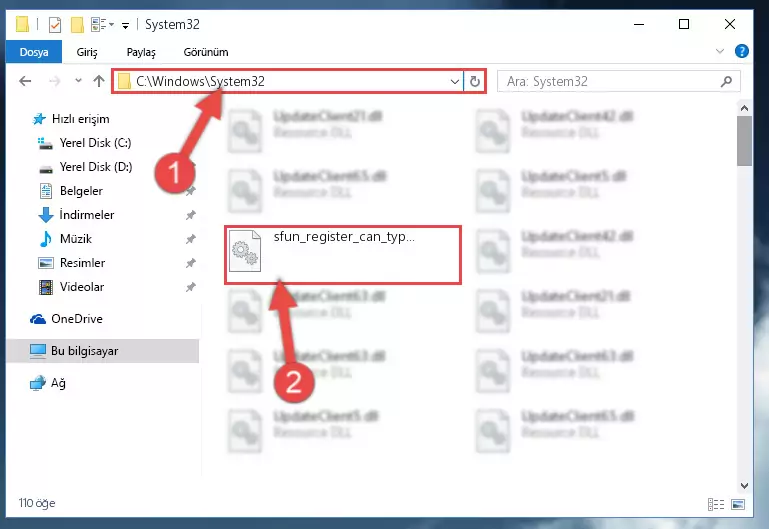The image size is (769, 529).
Task: Click the pin icon beside Resimler
Action: 191,263
